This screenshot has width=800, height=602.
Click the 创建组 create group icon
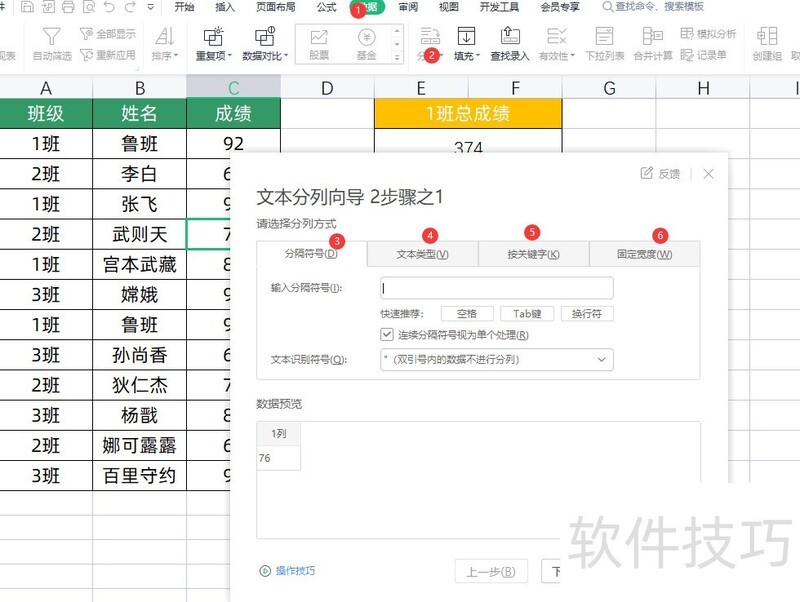(x=767, y=37)
